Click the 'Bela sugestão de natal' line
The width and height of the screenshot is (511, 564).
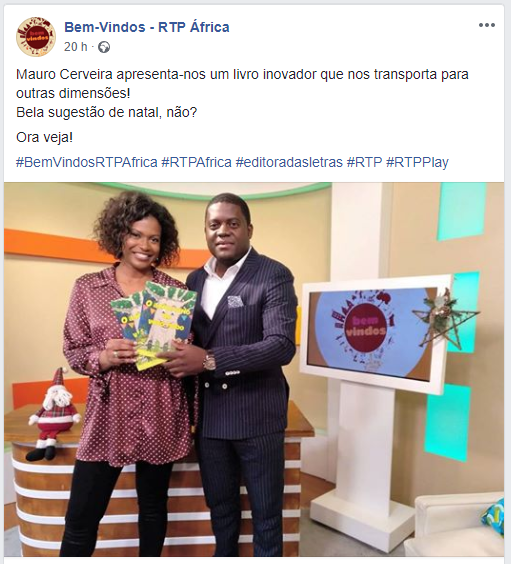coord(106,113)
